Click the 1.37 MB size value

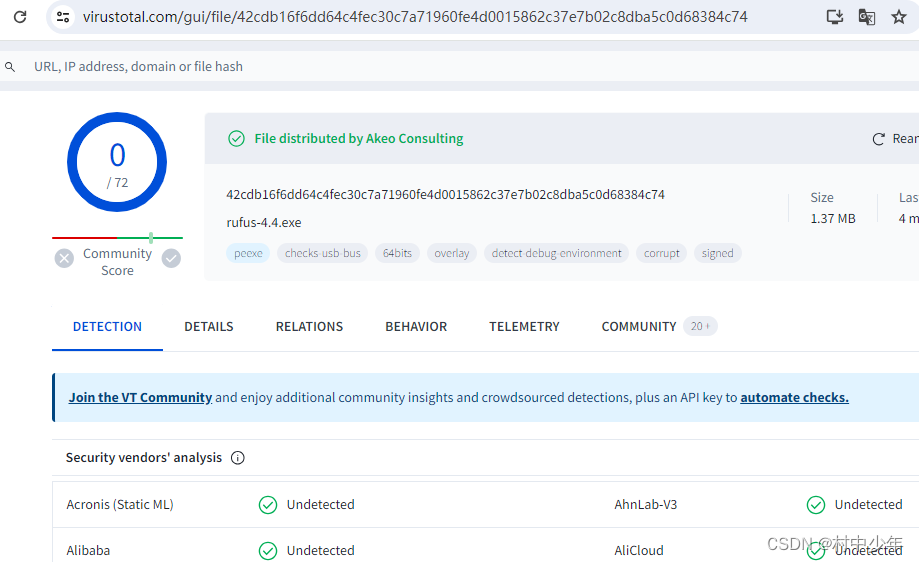(x=833, y=219)
